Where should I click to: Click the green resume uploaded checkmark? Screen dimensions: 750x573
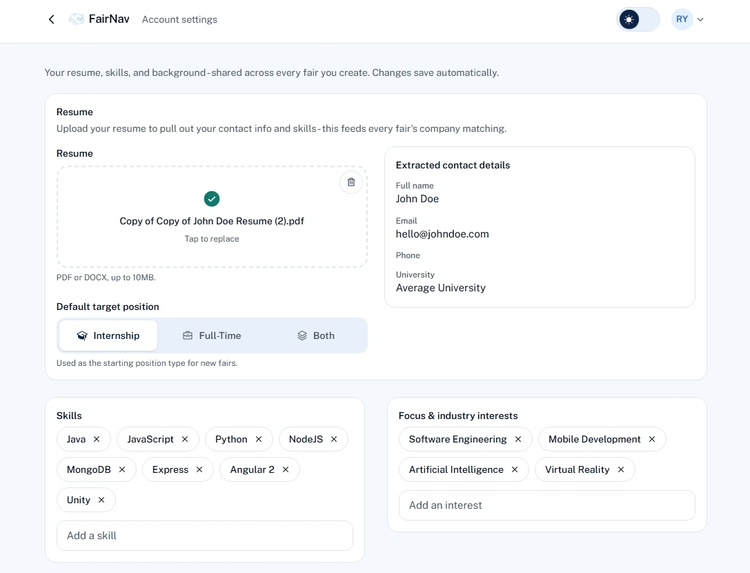tap(211, 198)
